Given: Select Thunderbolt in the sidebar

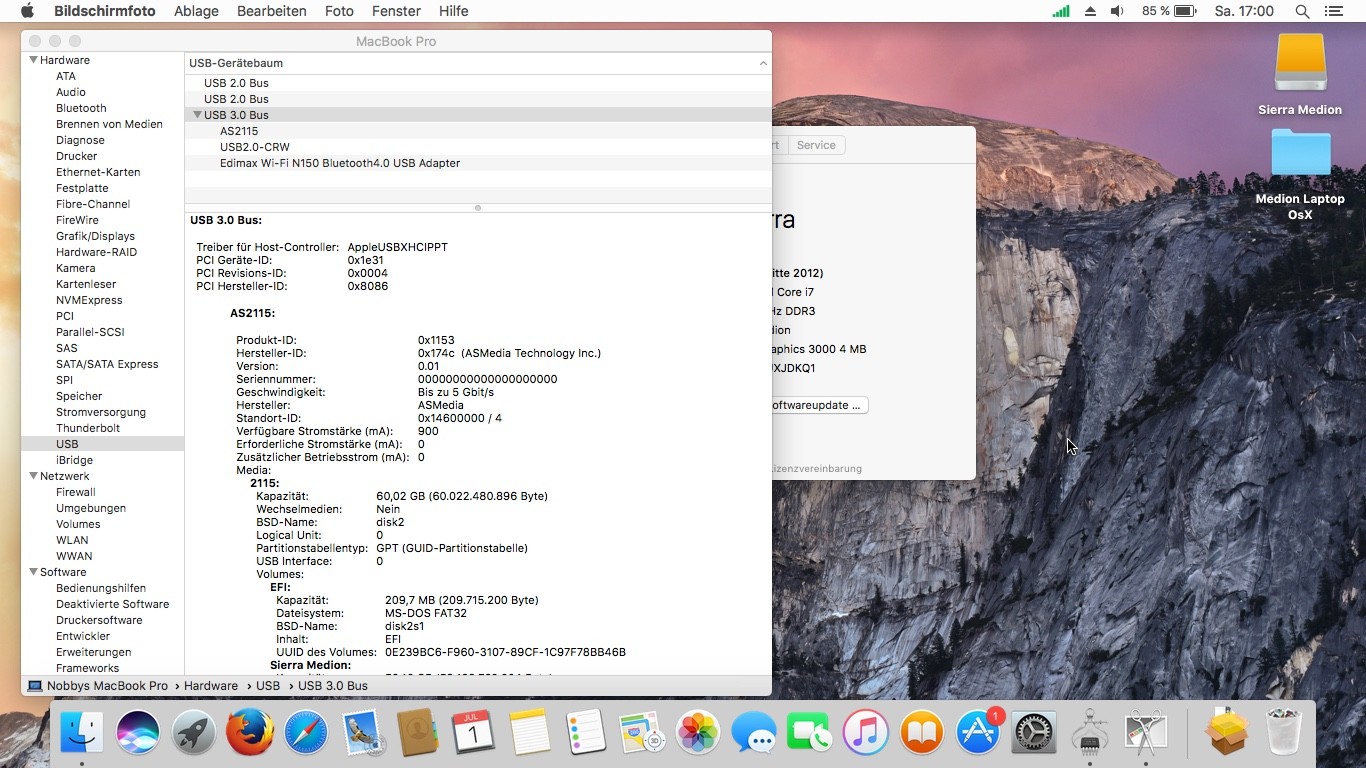Looking at the screenshot, I should click(x=88, y=428).
